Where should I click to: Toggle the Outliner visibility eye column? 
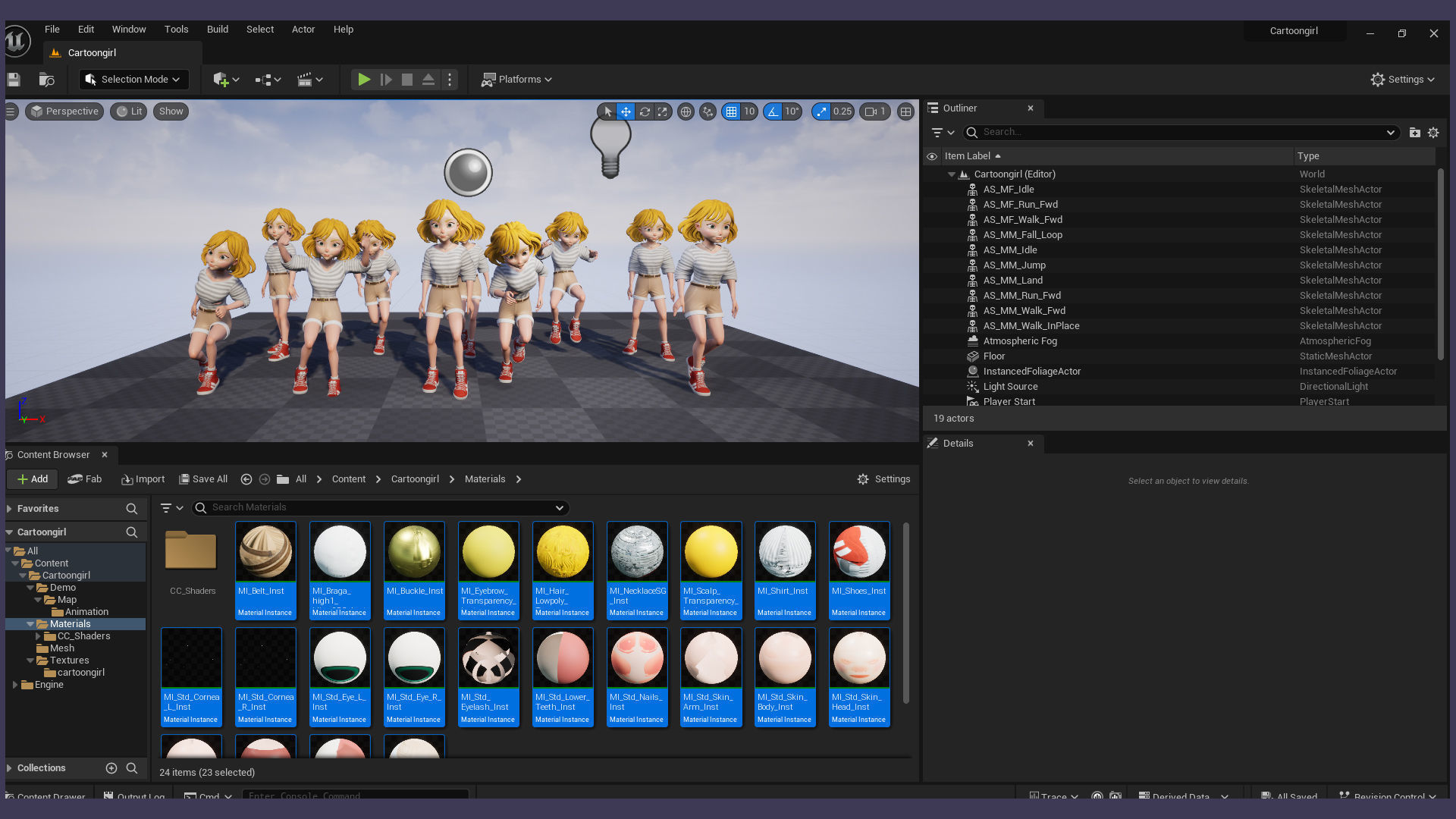tap(932, 156)
